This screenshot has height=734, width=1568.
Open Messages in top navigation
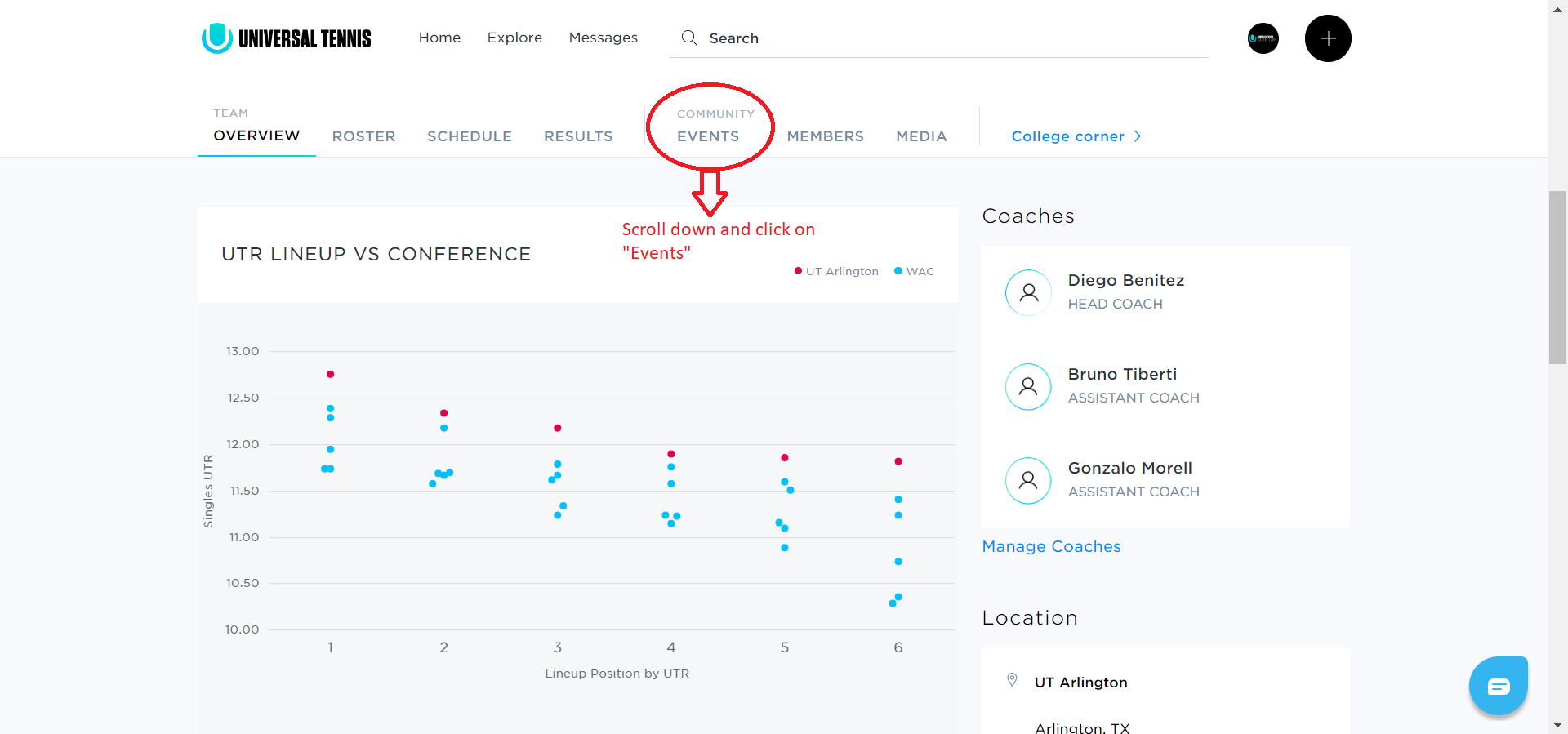point(603,38)
